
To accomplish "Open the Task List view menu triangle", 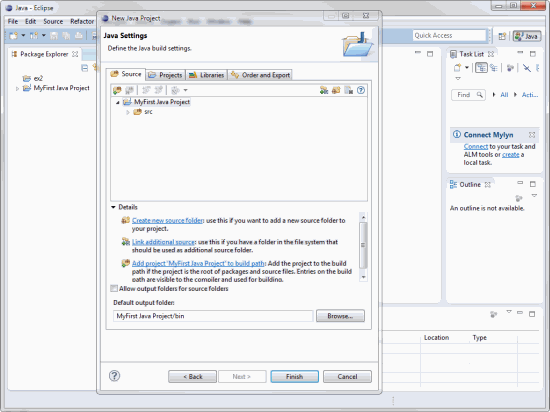I will 458,79.
